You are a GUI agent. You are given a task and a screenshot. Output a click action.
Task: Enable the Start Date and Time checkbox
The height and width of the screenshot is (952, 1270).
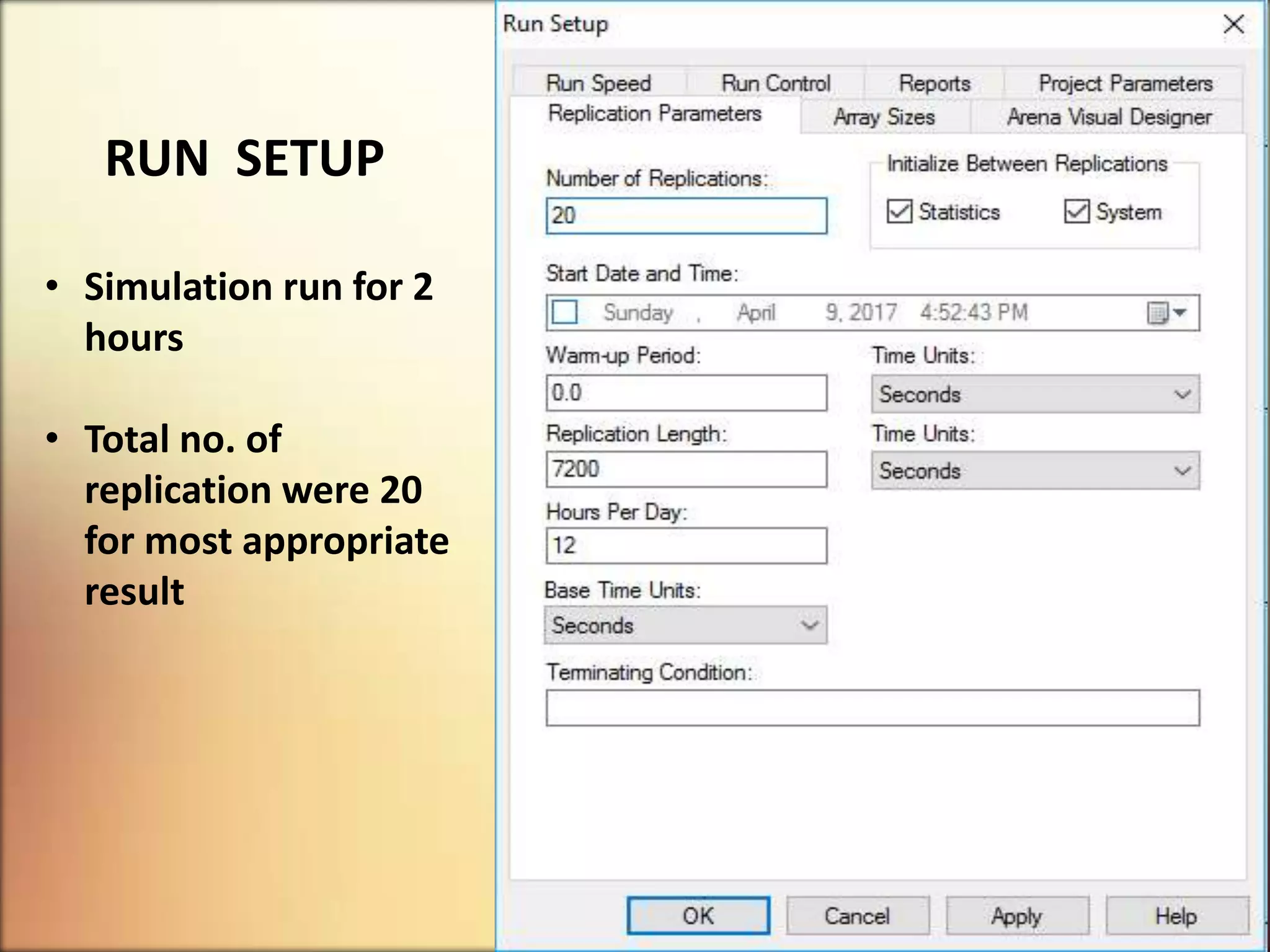565,312
